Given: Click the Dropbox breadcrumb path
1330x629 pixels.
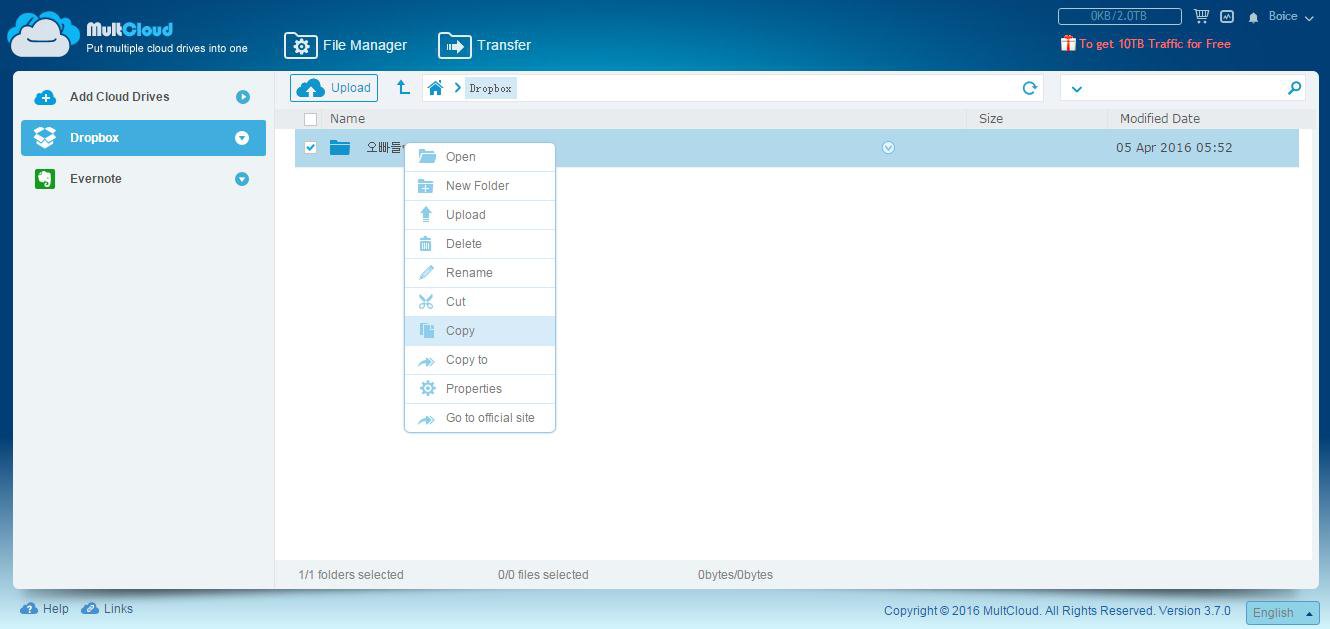Looking at the screenshot, I should point(491,88).
